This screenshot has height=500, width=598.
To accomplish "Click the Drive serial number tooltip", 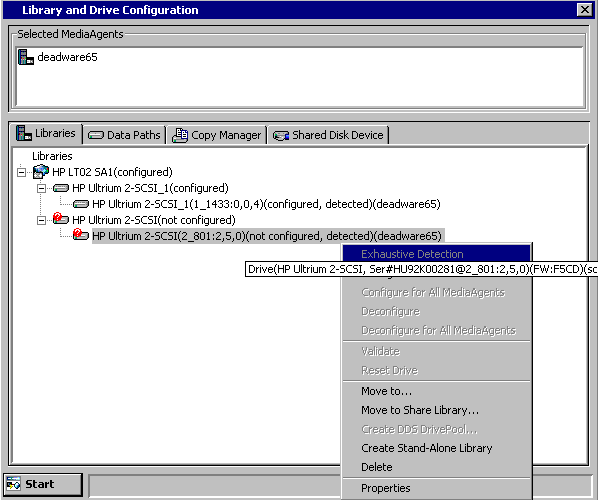I will click(421, 269).
